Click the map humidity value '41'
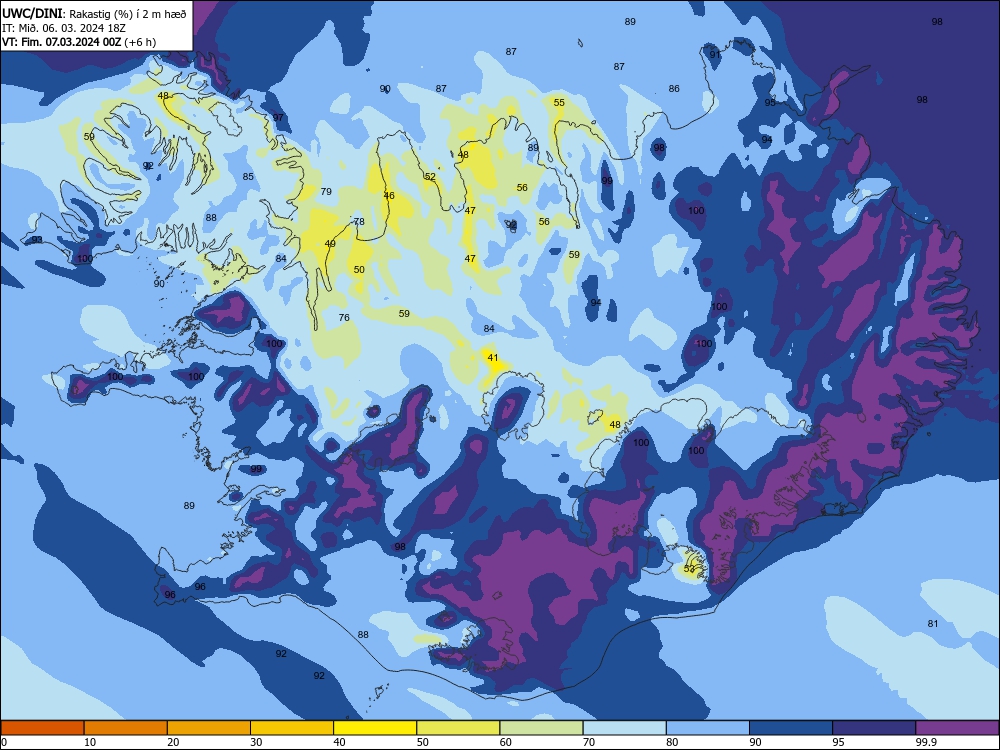 492,358
